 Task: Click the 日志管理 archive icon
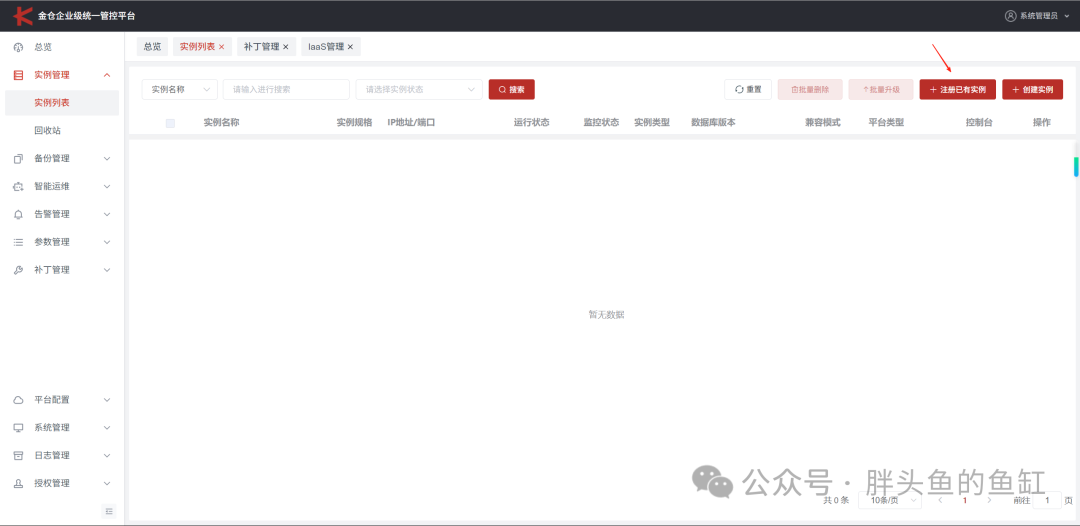tap(19, 456)
